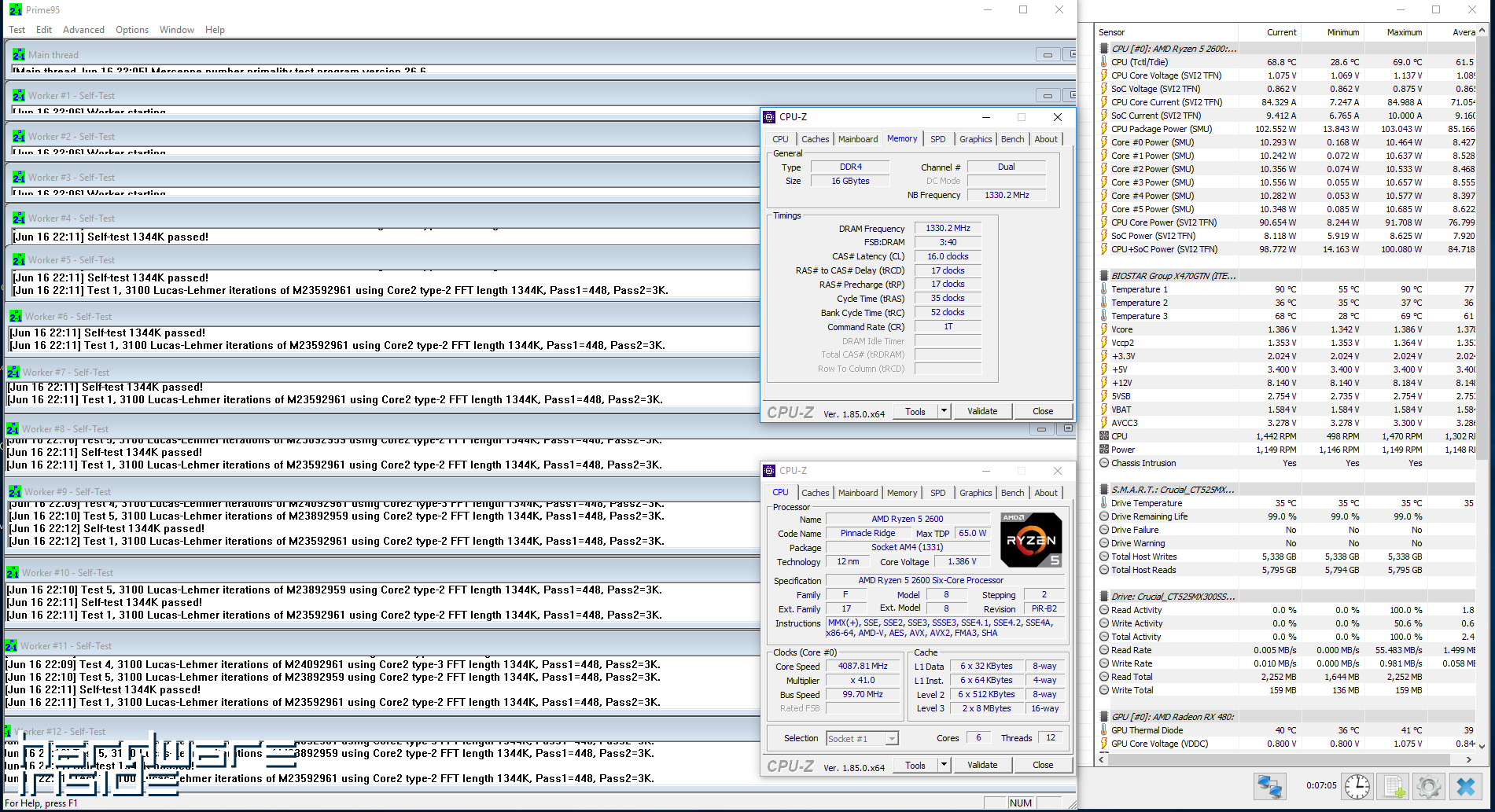Click Validate in CPU-Z Memory window
The width and height of the screenshot is (1495, 812).
982,411
